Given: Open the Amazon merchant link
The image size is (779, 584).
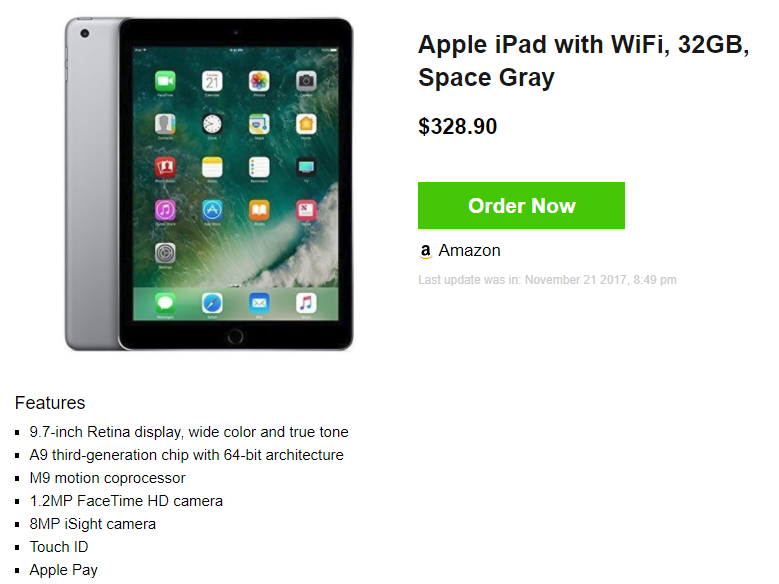Looking at the screenshot, I should coord(469,250).
